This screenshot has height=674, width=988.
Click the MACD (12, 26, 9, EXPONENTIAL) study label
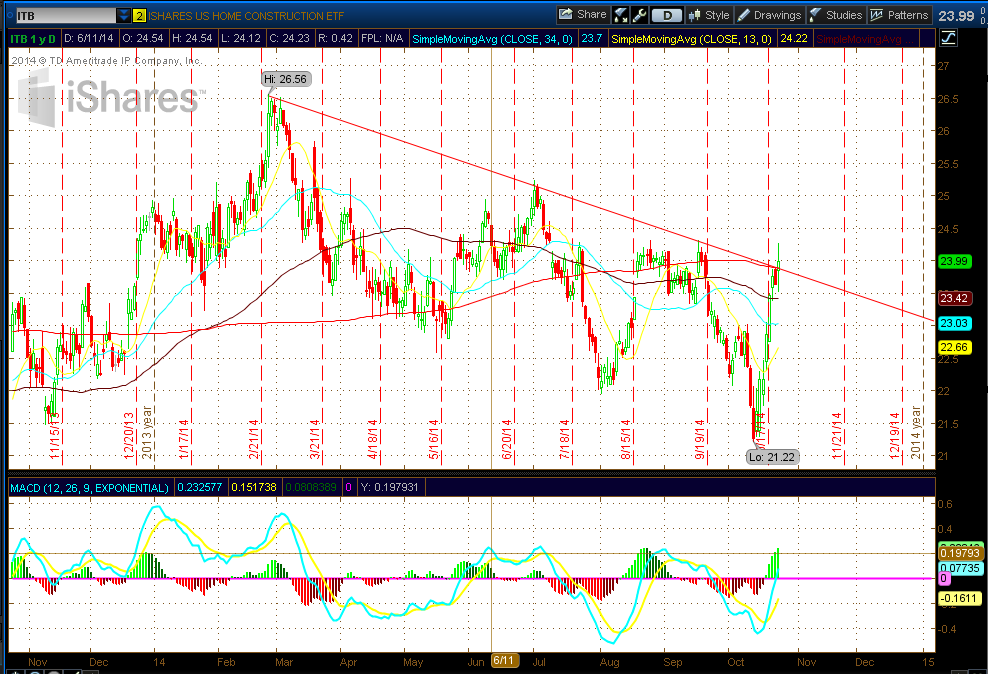point(89,488)
